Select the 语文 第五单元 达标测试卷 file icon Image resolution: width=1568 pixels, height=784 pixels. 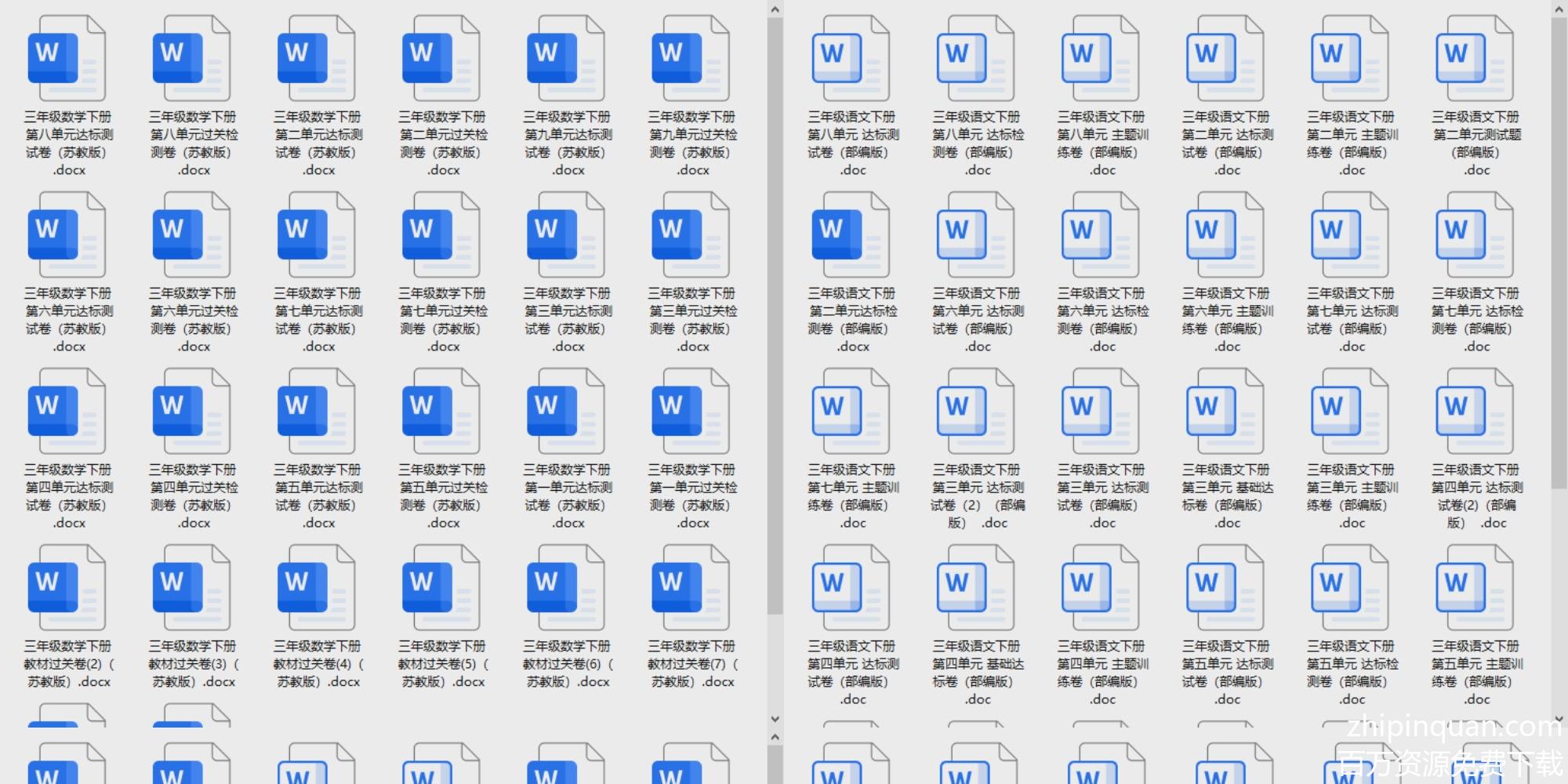tap(1225, 587)
